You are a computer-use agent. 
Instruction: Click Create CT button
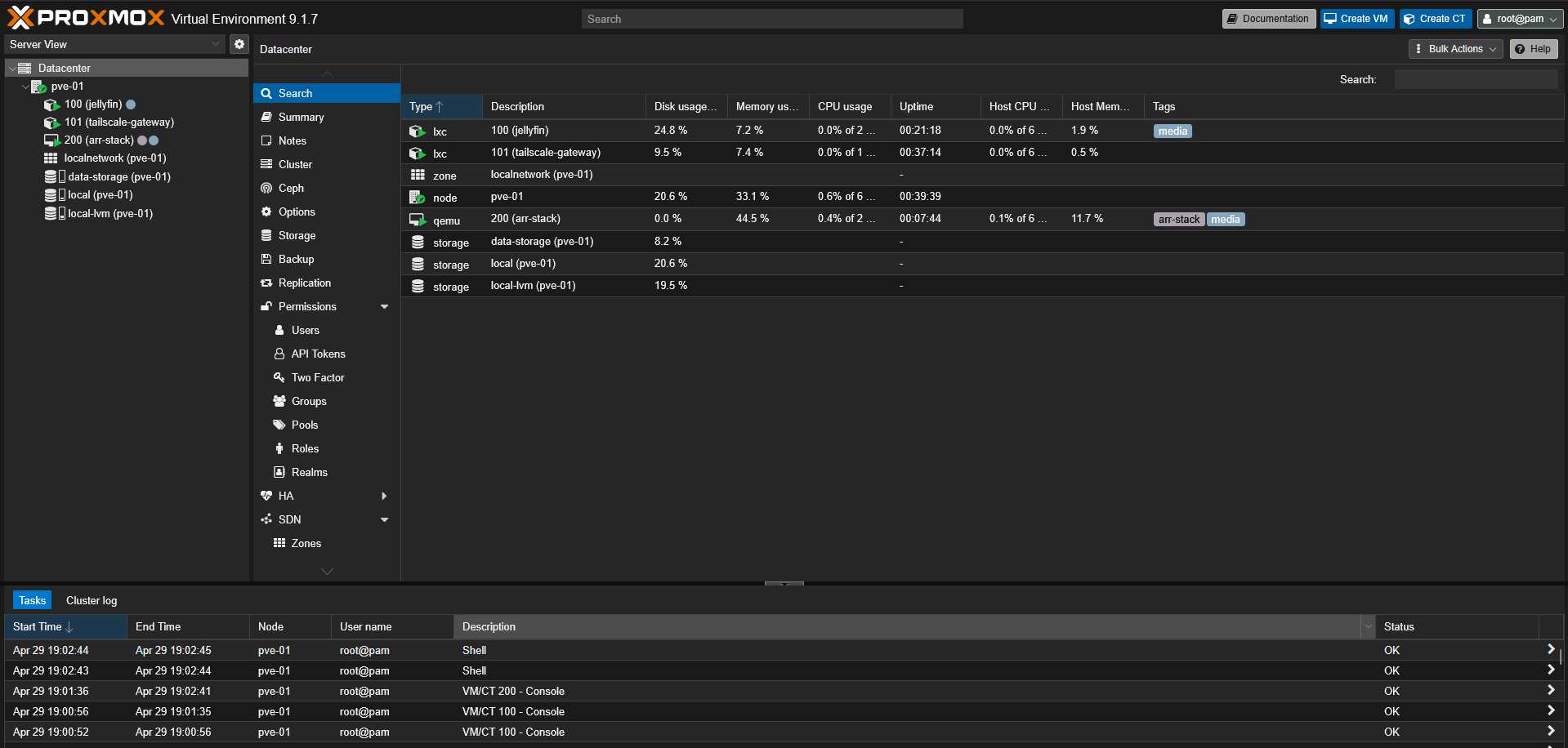[1436, 19]
